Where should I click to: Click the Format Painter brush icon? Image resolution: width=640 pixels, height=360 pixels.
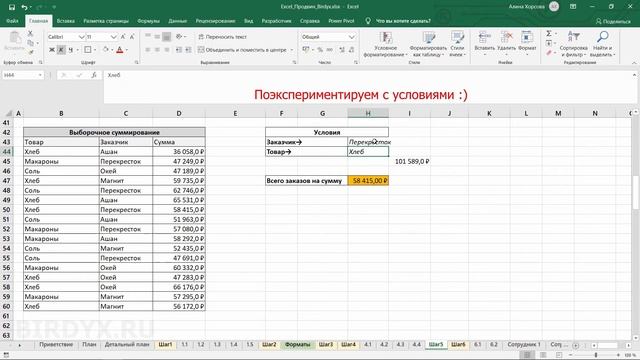[30, 52]
